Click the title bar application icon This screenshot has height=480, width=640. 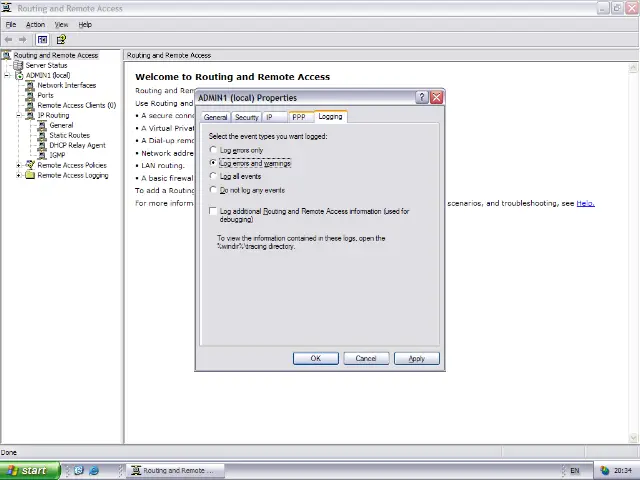[7, 8]
